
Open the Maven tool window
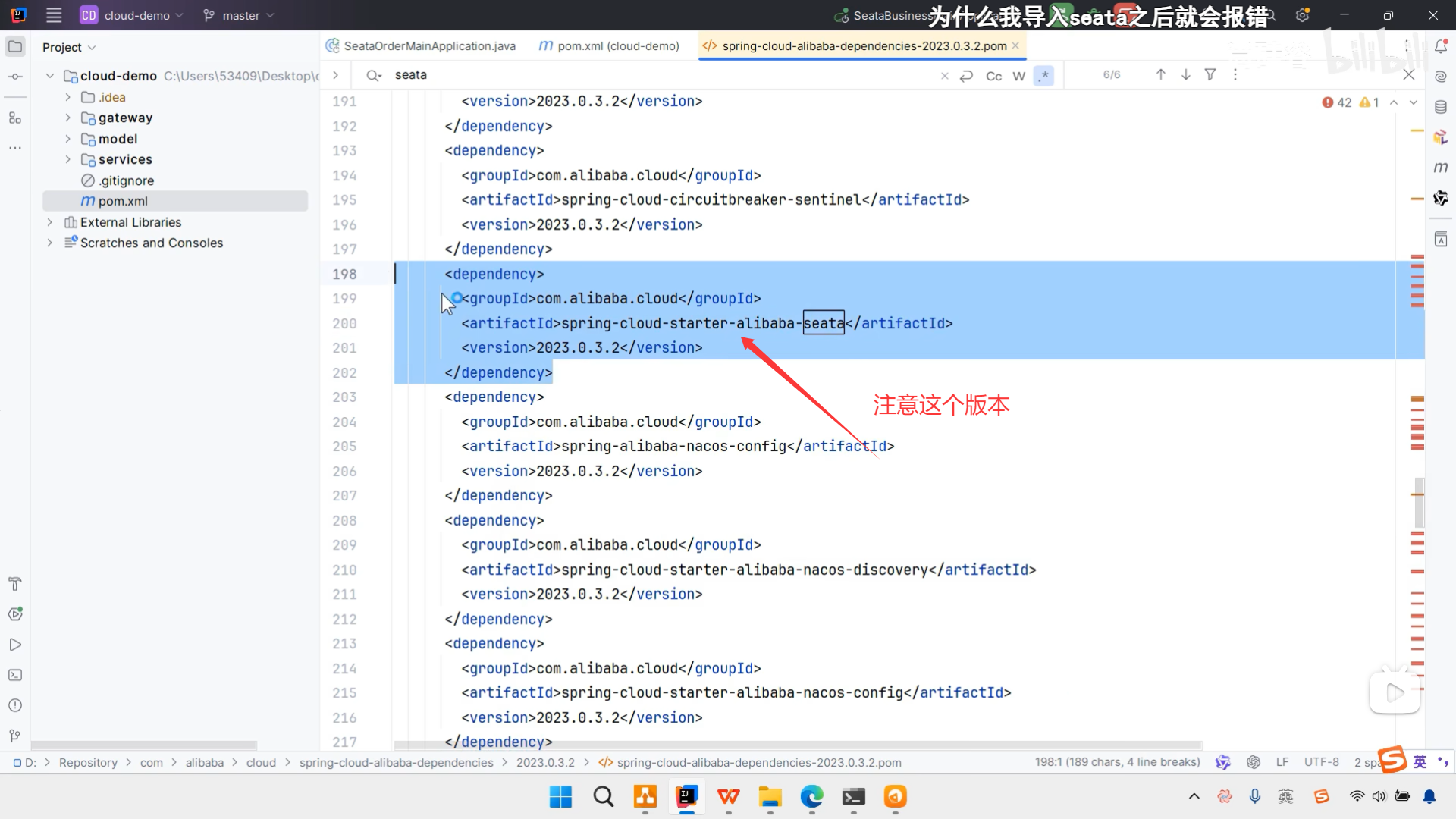(x=1441, y=167)
